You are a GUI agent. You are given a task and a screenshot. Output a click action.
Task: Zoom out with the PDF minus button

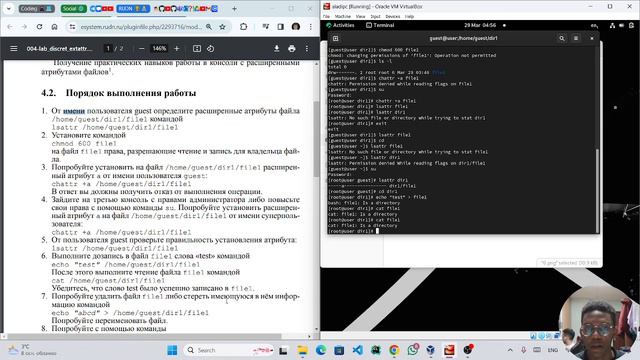142,49
